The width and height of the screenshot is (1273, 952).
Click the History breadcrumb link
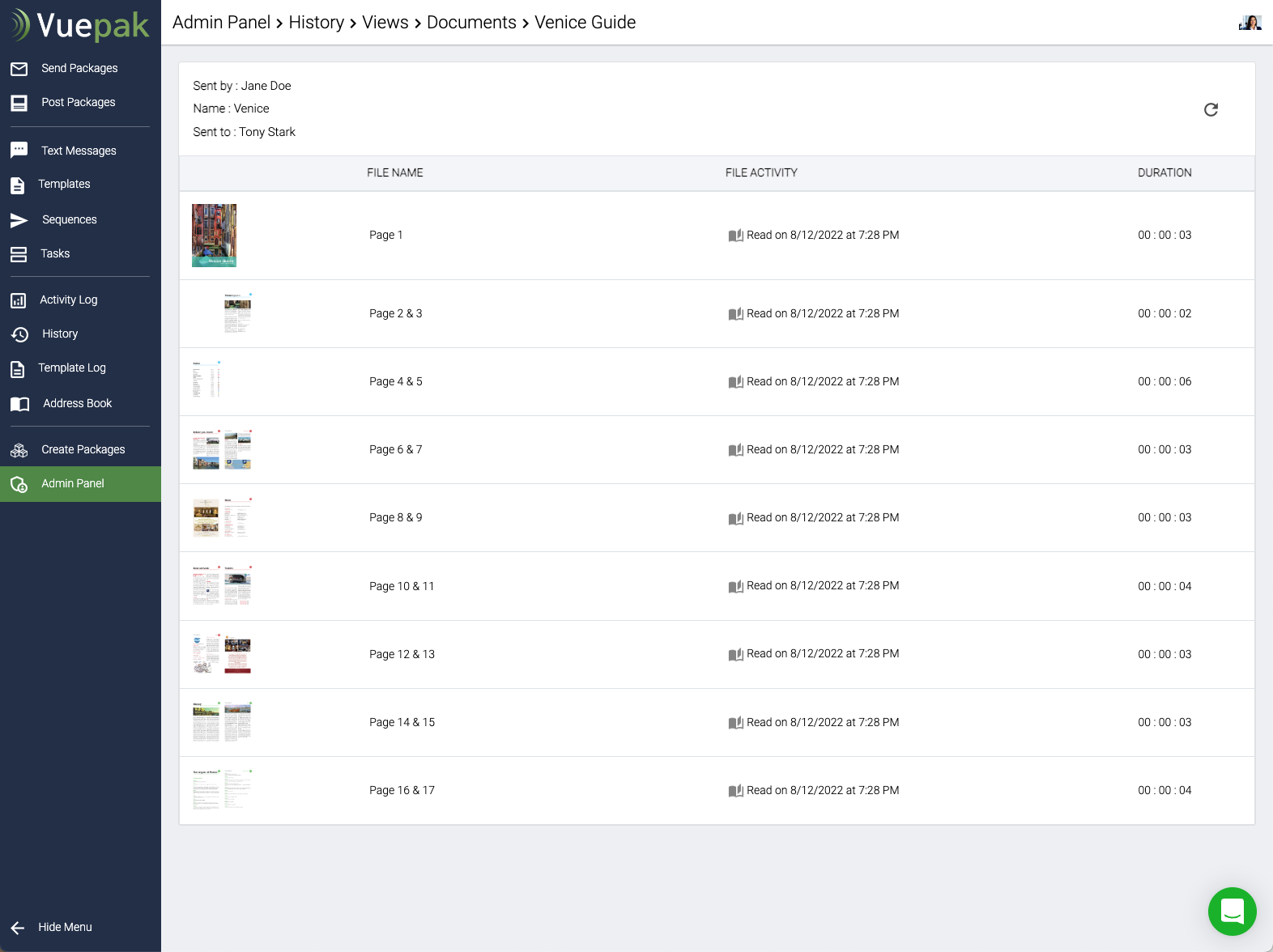click(316, 23)
